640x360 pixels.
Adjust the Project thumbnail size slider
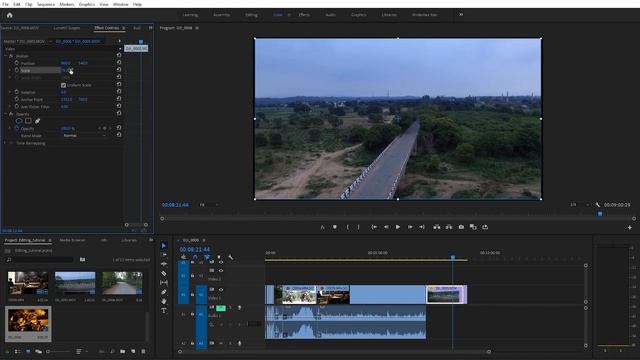pyautogui.click(x=58, y=351)
